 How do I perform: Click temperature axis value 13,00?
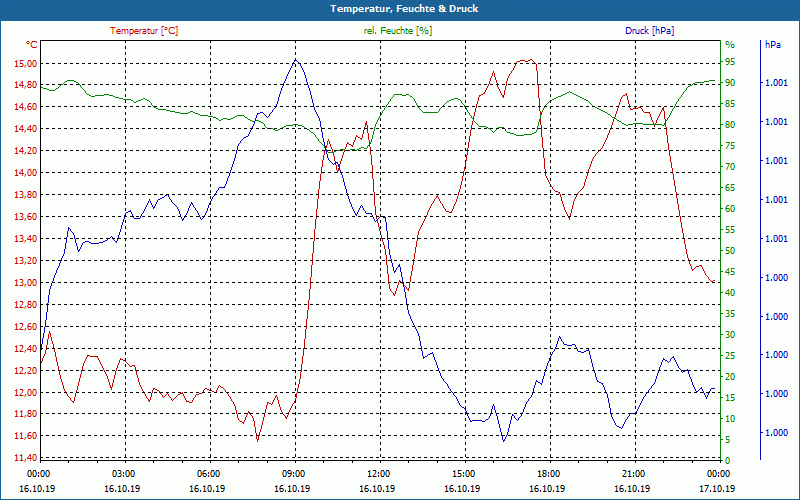click(x=28, y=282)
